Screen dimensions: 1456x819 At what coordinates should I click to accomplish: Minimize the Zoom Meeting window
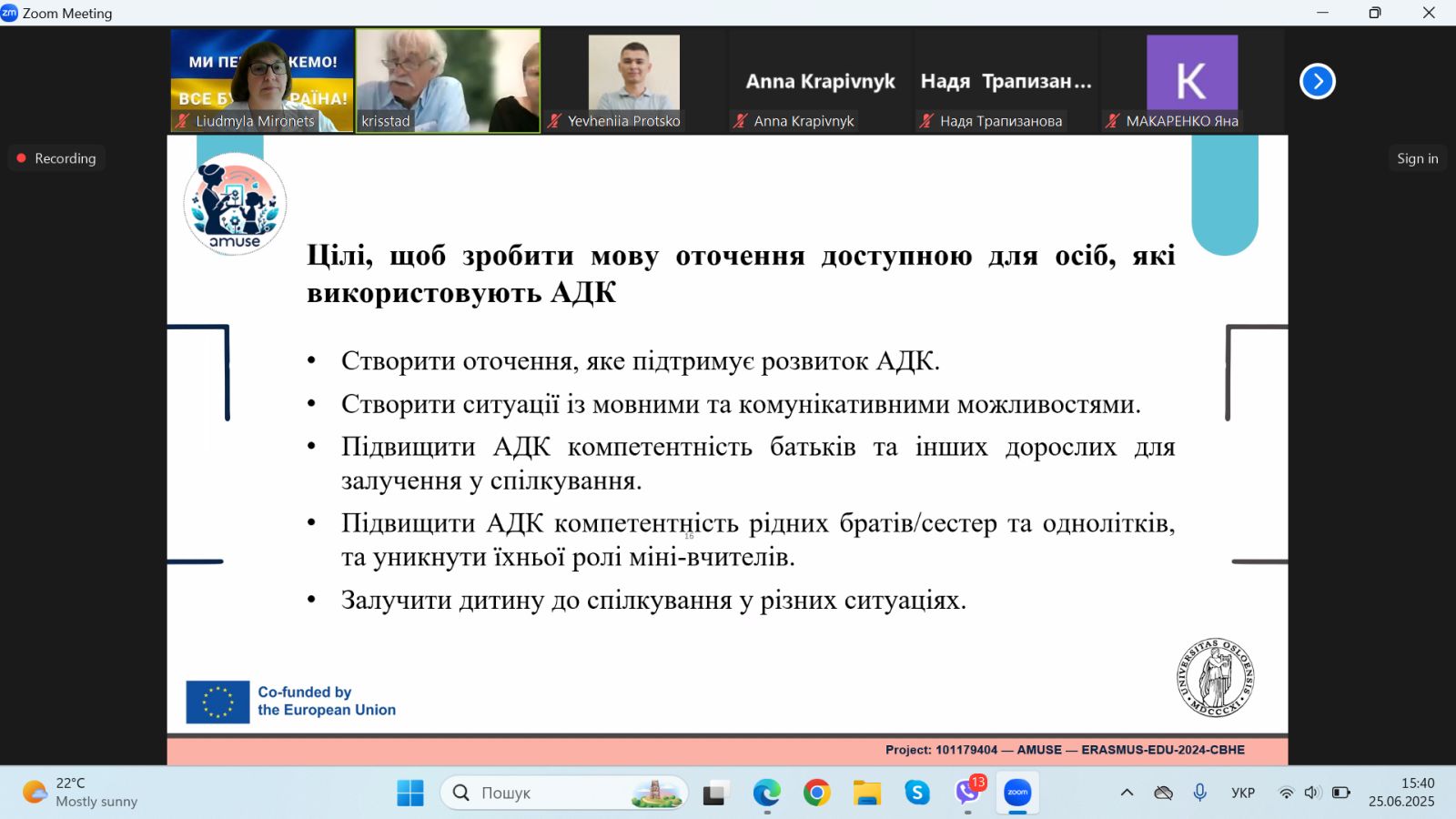1322,13
